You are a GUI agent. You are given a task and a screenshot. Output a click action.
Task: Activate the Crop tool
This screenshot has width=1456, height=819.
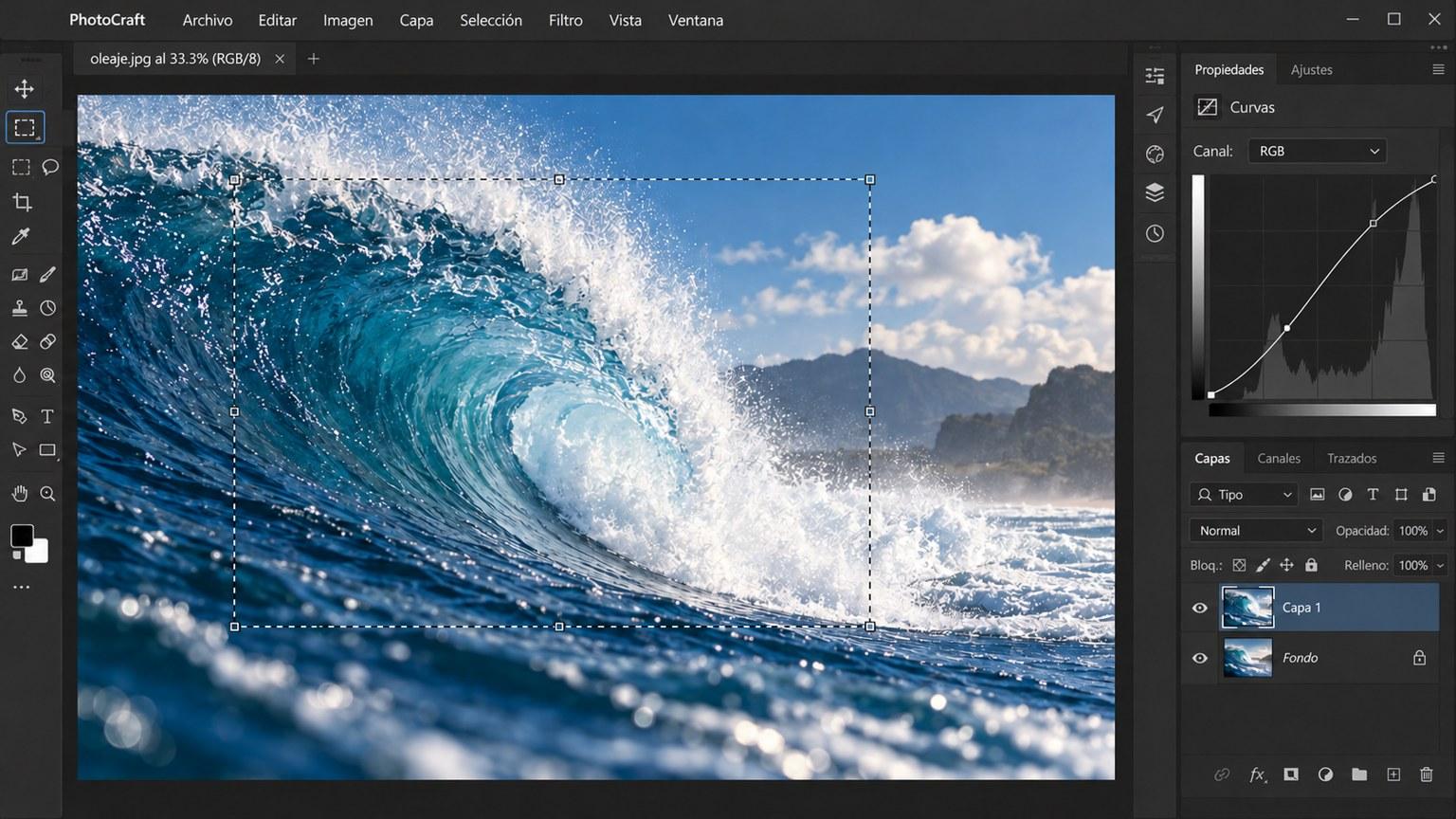22,202
